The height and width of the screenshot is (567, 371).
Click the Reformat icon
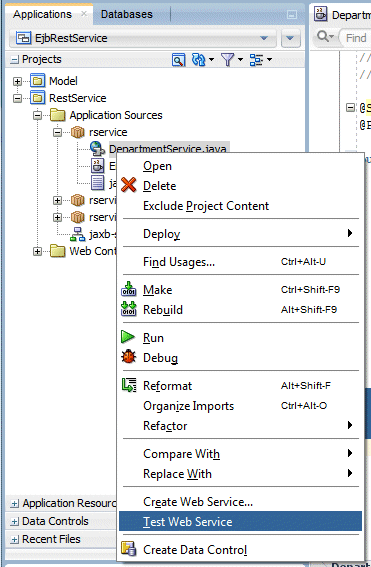pyautogui.click(x=129, y=385)
